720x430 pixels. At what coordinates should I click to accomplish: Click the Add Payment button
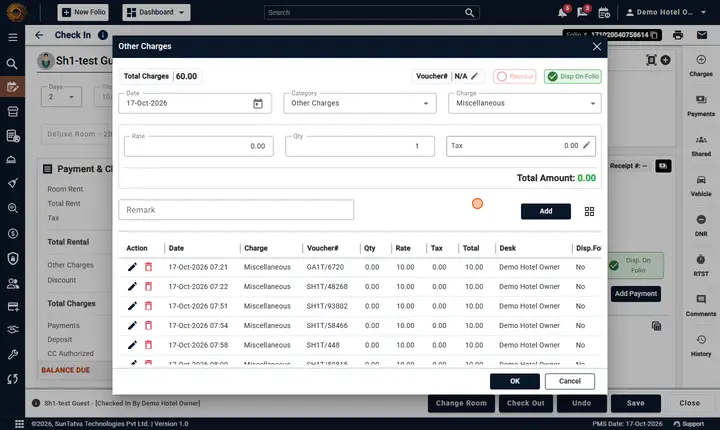(x=636, y=294)
